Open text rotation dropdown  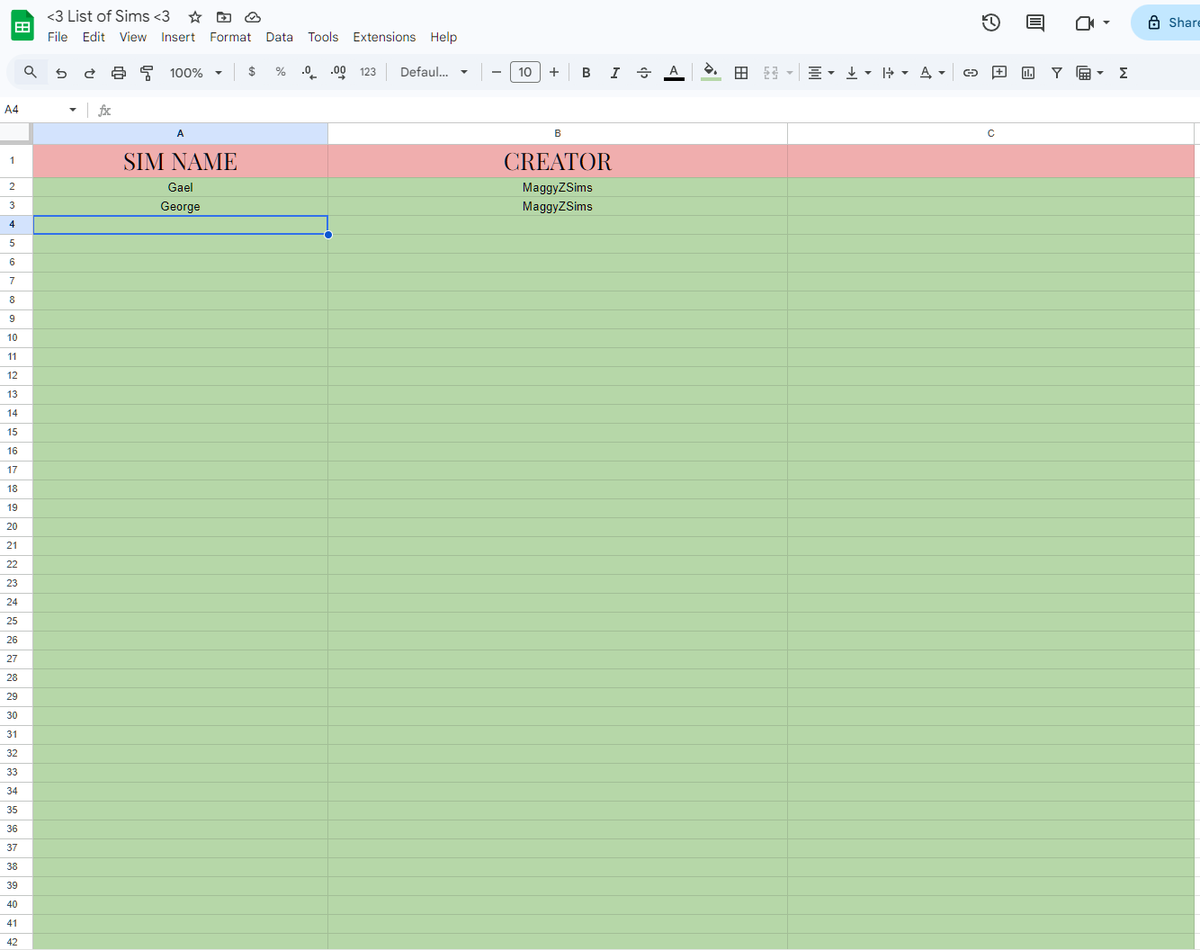(931, 72)
